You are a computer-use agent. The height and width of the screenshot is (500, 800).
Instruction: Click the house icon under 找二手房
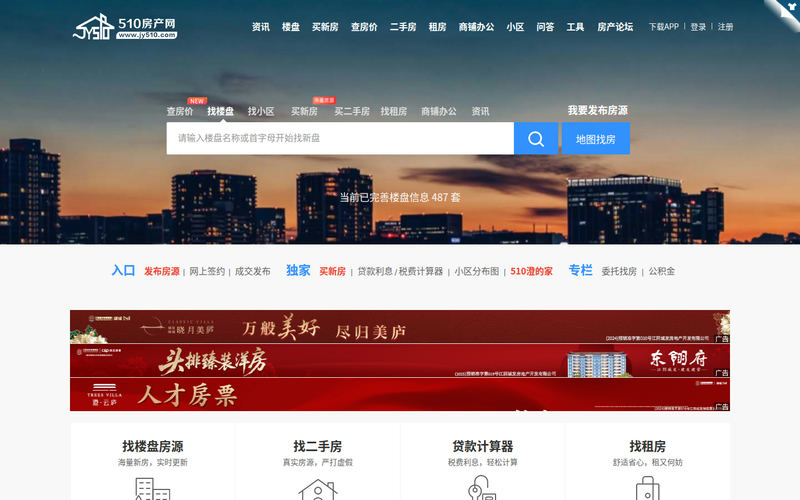(317, 489)
